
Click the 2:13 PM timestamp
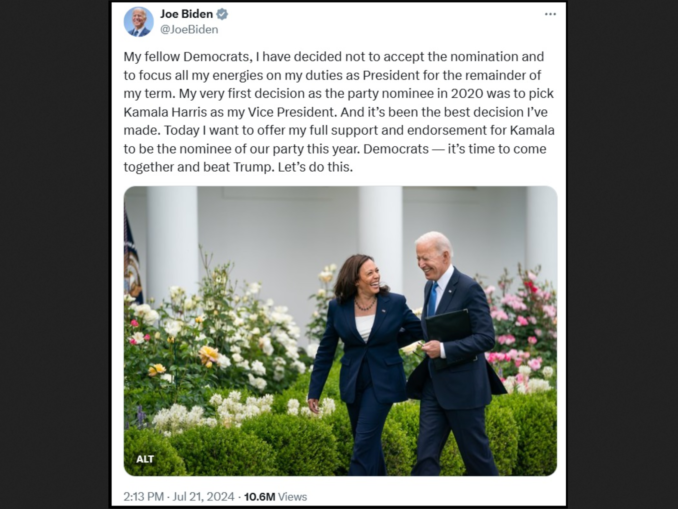pos(143,496)
